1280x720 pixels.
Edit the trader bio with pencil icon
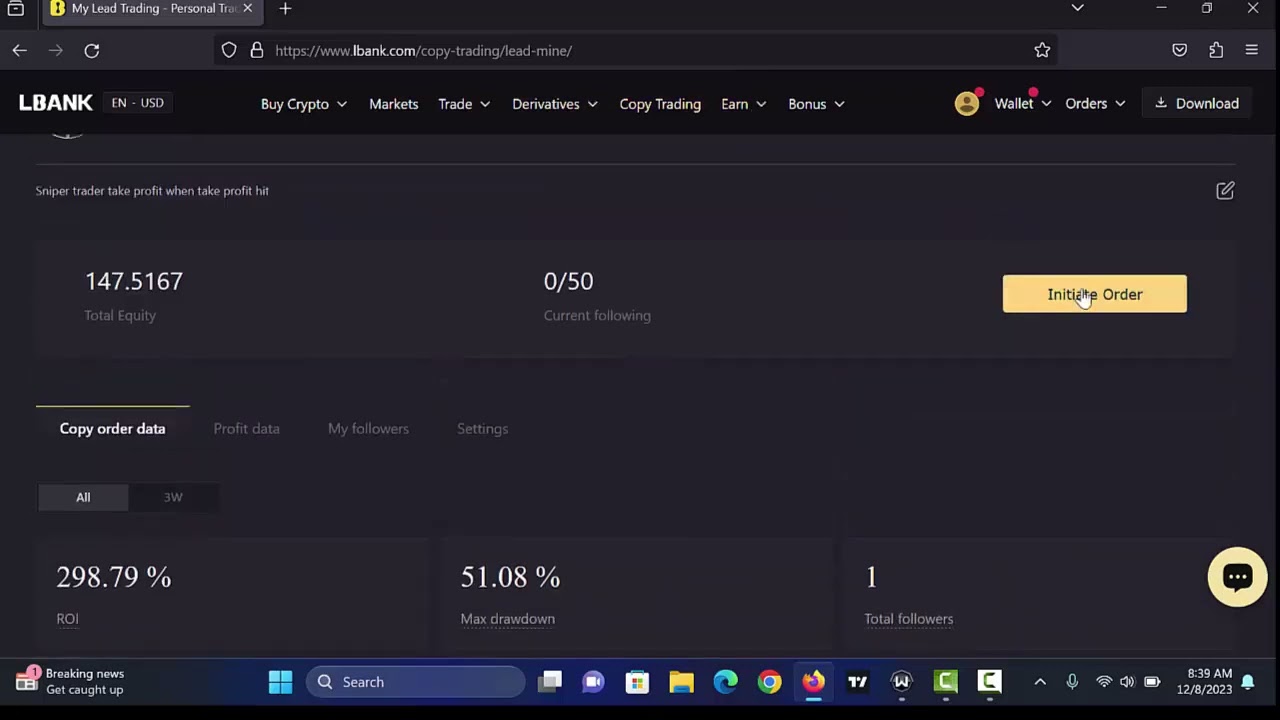click(1225, 190)
